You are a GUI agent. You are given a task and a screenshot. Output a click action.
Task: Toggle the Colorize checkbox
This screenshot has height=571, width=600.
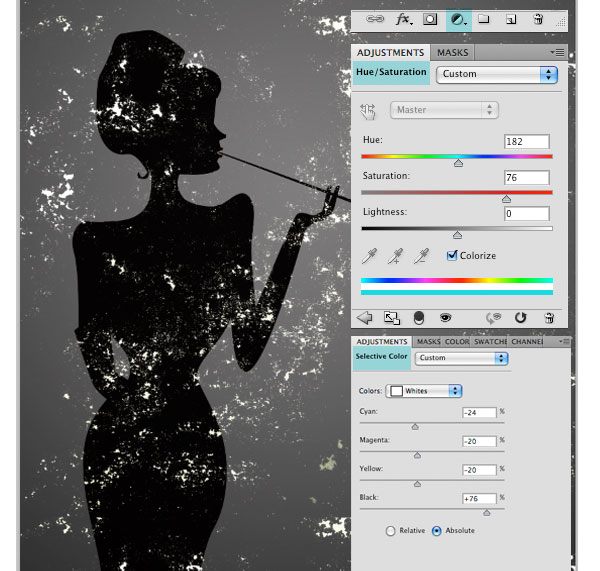452,256
